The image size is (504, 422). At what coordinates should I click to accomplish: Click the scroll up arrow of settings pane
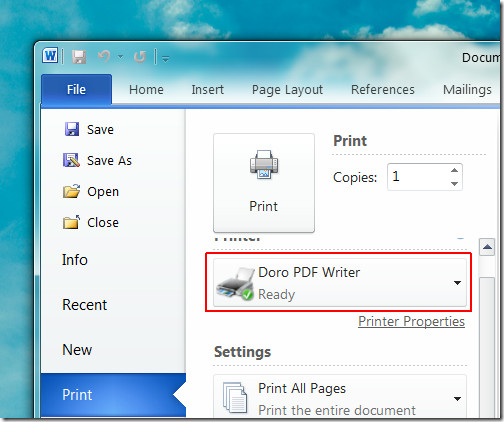487,247
